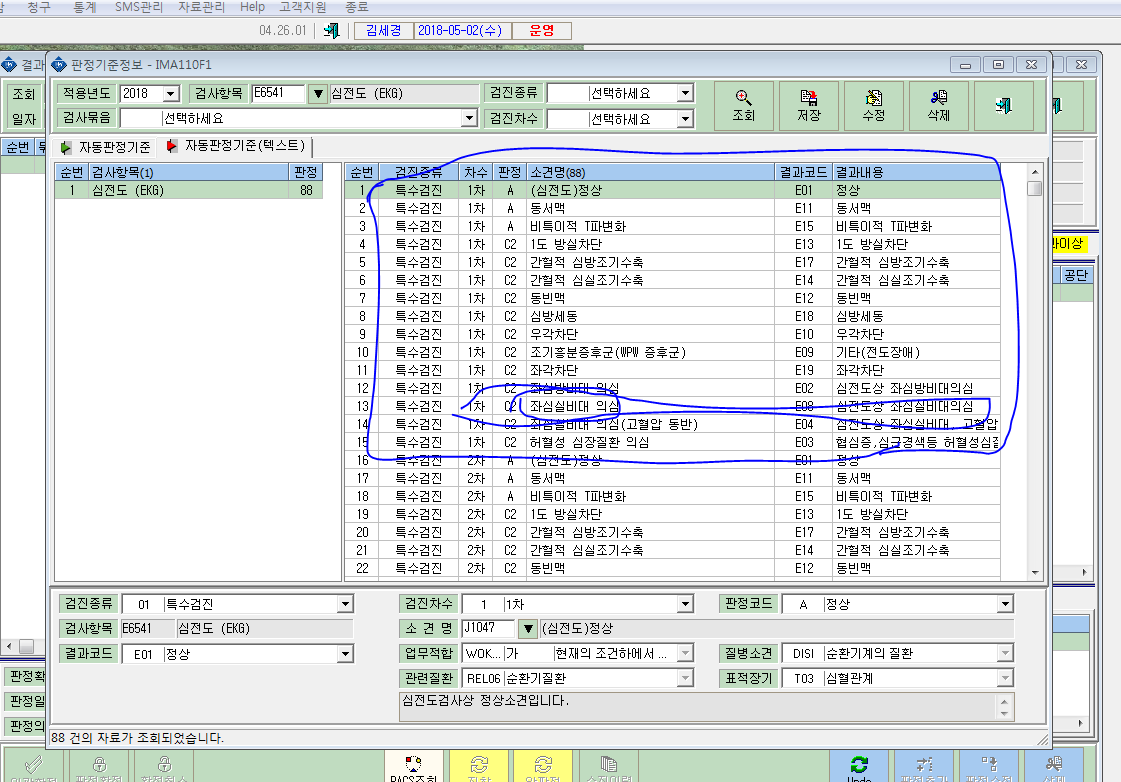1121x782 pixels.
Task: Open the 검진차수 선택하세요 dropdown in header
Action: coord(685,119)
